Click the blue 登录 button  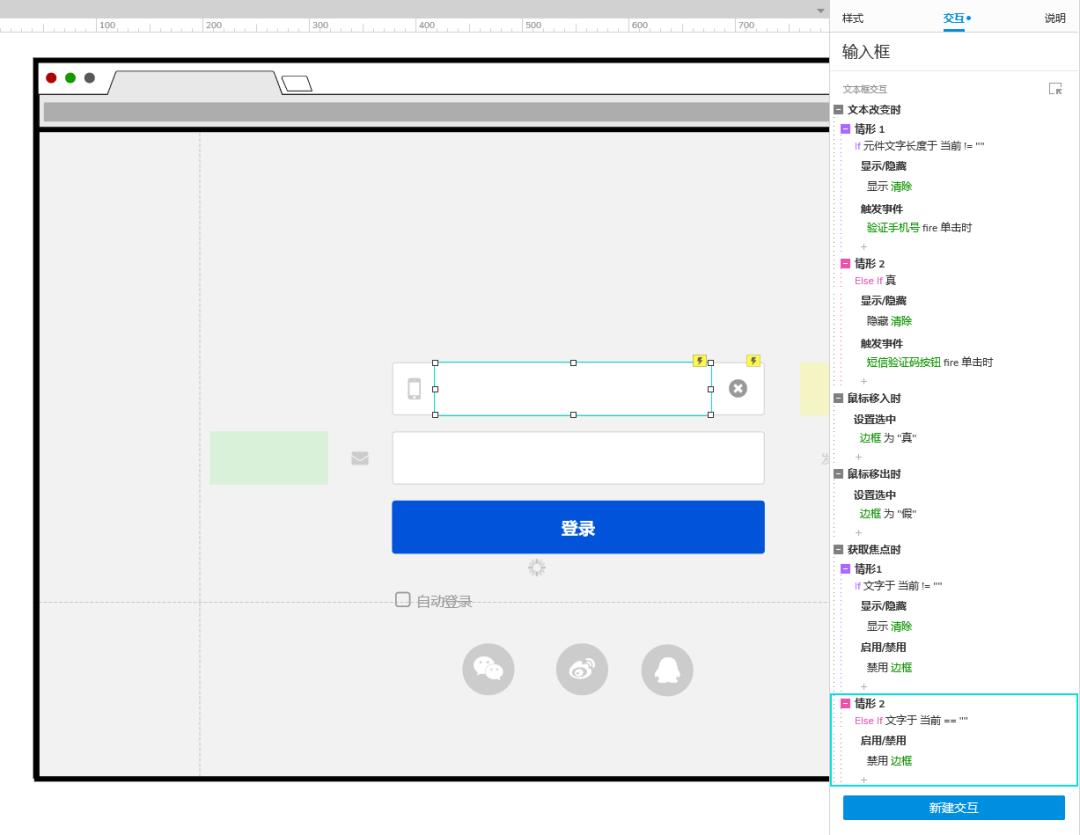tap(578, 527)
